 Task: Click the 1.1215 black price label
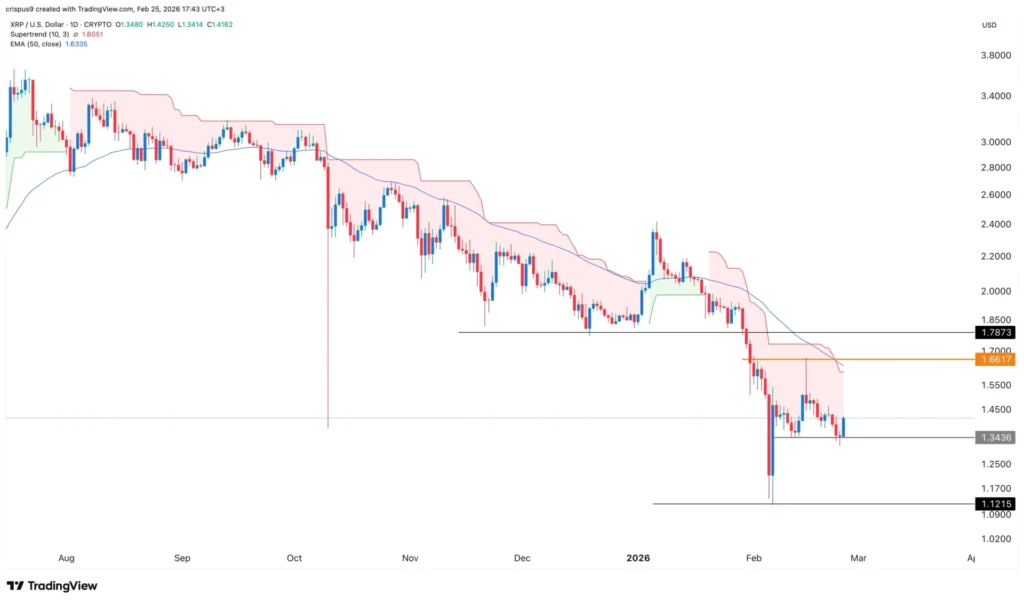pos(995,504)
